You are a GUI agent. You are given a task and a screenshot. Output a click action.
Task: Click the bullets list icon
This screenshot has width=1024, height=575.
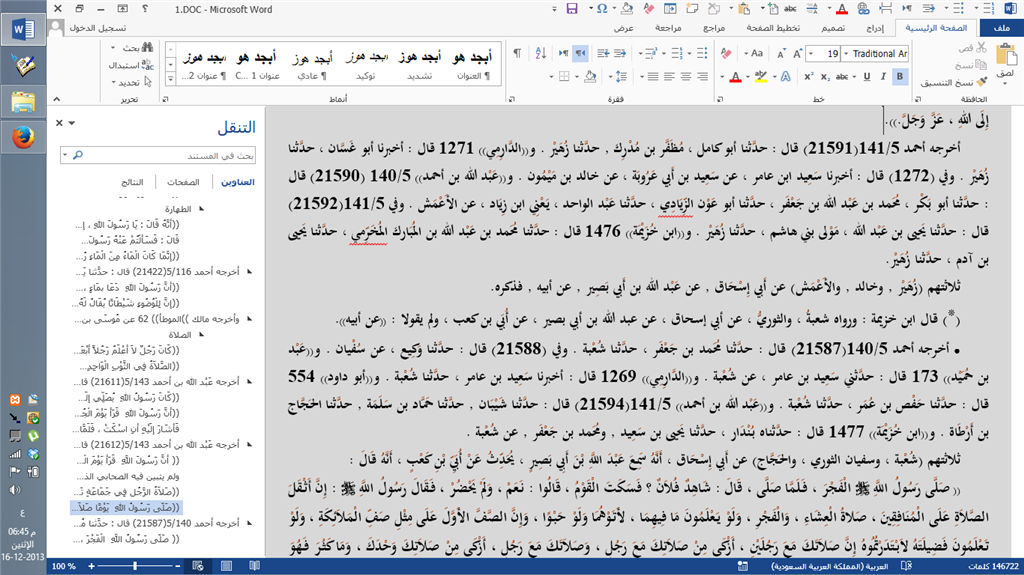[x=702, y=53]
